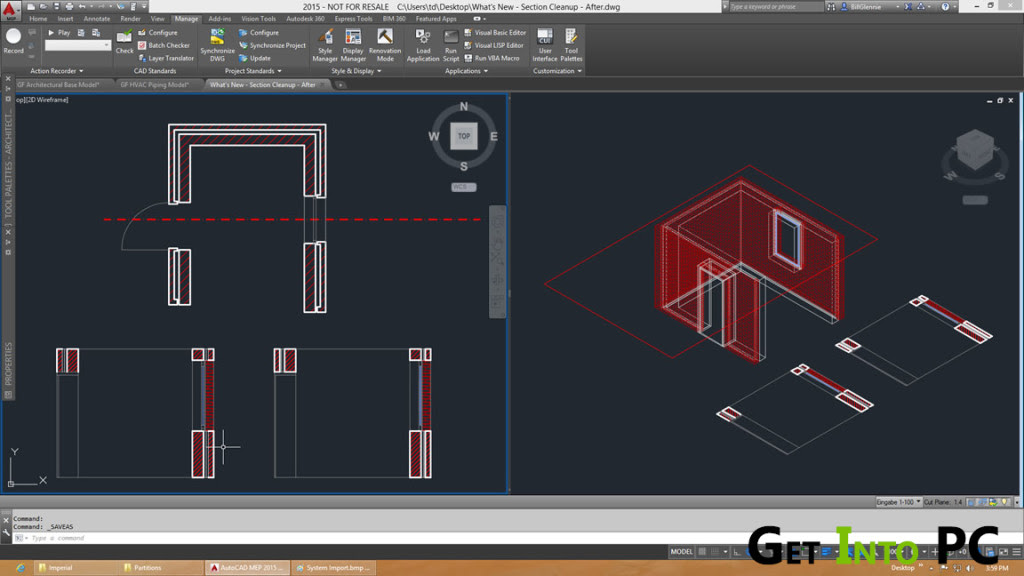Open the Internet Explorer taskbar icon
1024x576 pixels.
20,568
